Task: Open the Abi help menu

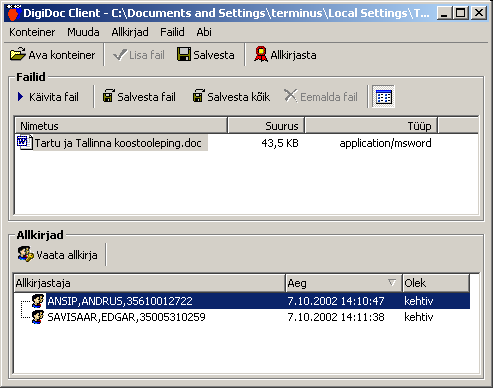Action: [204, 32]
